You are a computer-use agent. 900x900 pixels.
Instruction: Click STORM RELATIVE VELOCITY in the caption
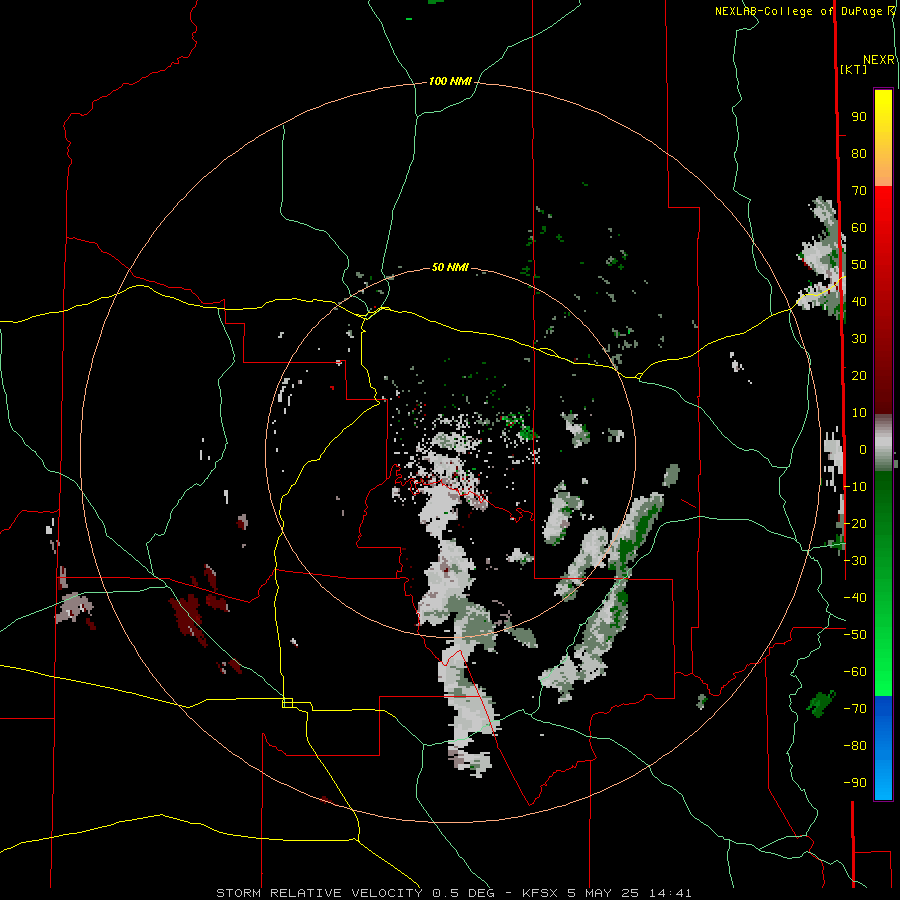(321, 893)
